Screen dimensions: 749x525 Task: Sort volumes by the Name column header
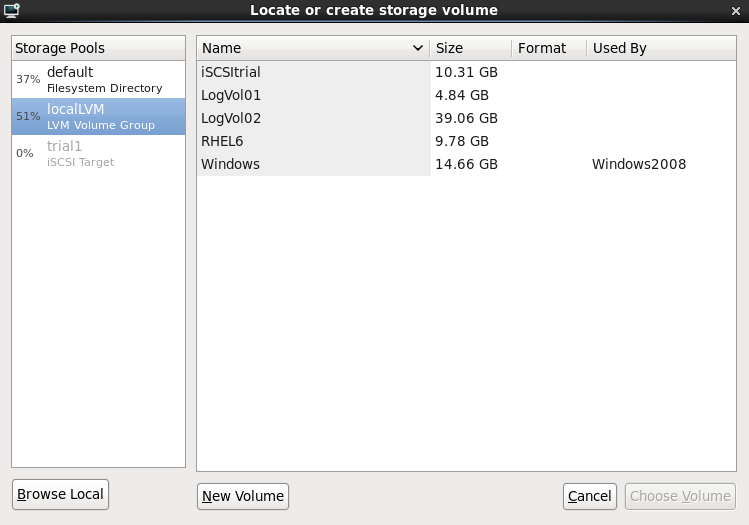click(x=300, y=48)
